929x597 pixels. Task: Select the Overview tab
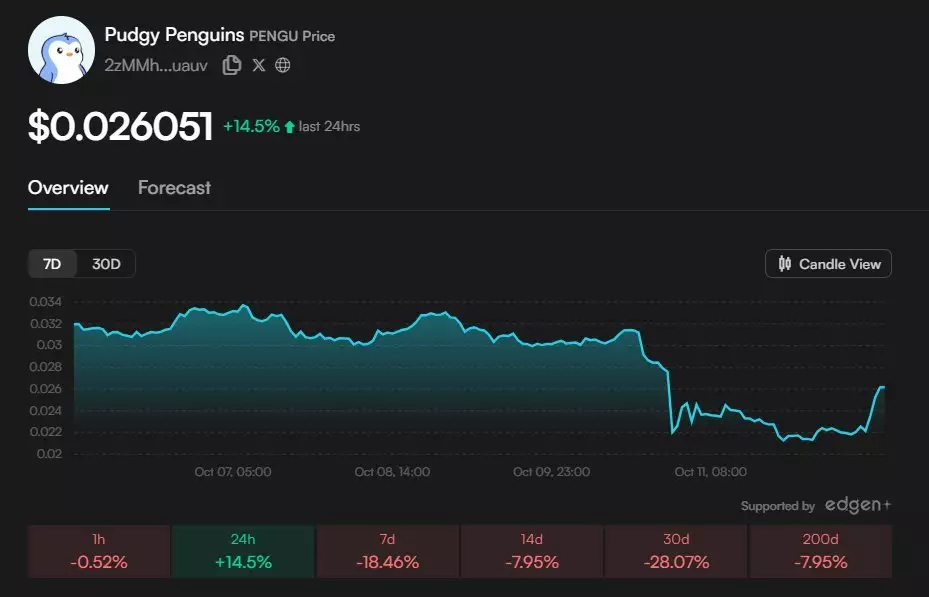click(x=68, y=188)
